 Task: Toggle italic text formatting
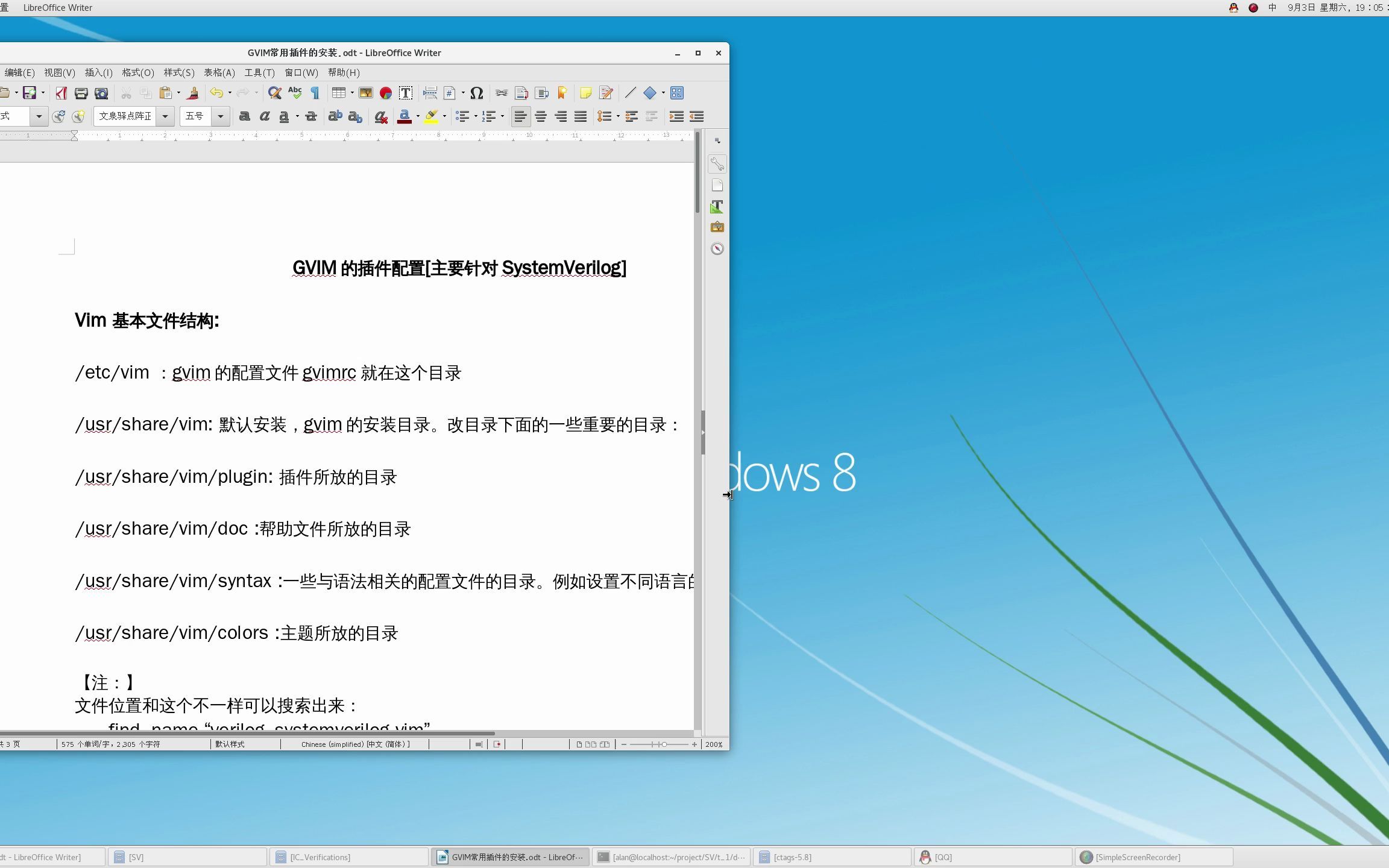pos(264,116)
